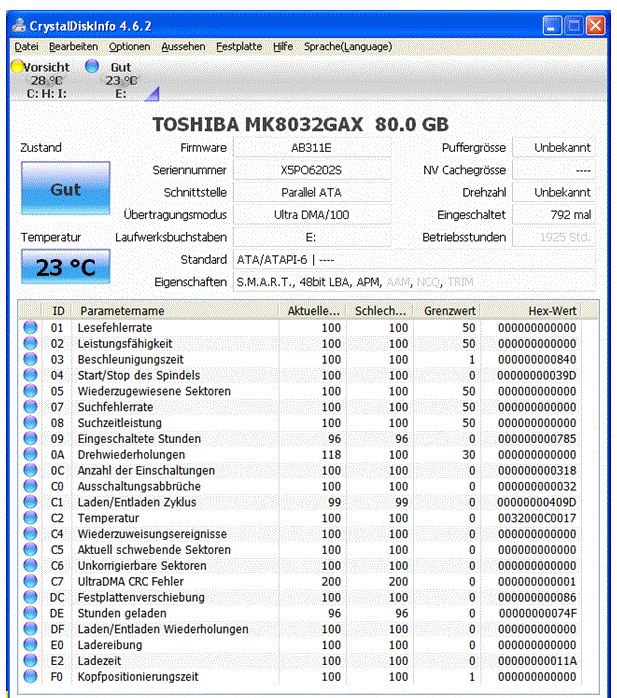Click status icon of Drehwiederholungen row
The height and width of the screenshot is (698, 617).
(30, 455)
